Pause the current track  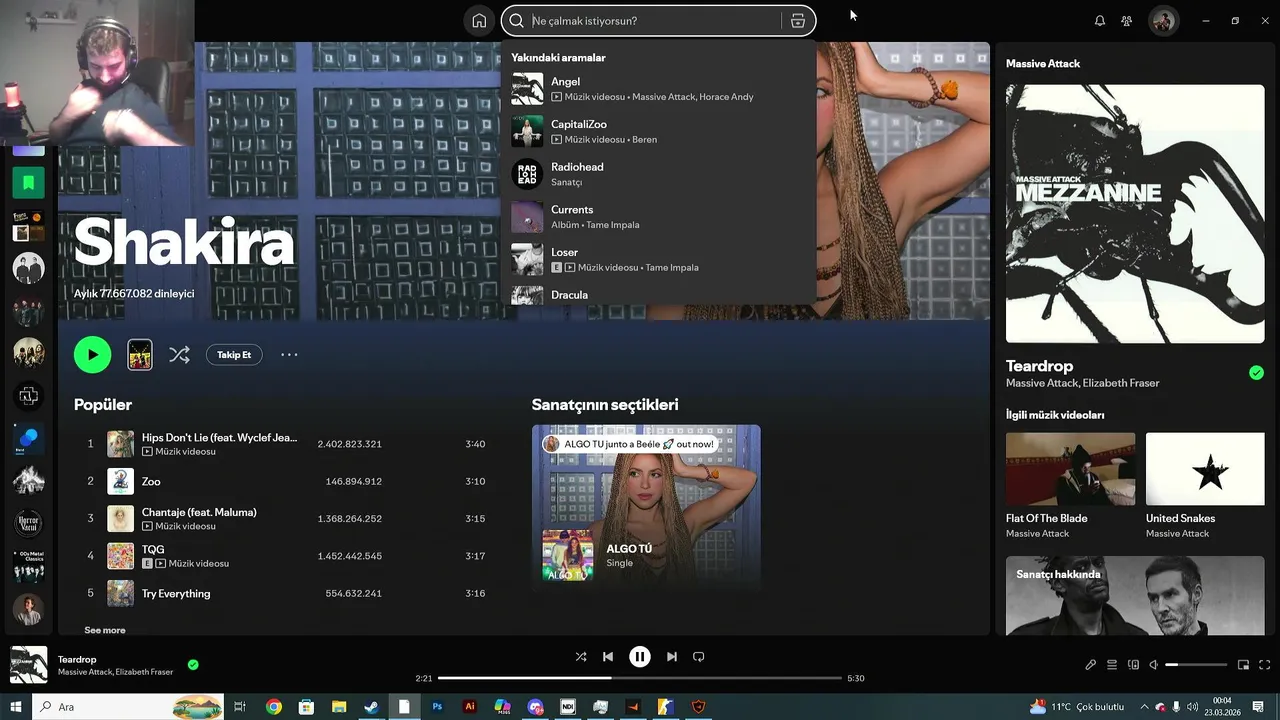tap(640, 657)
